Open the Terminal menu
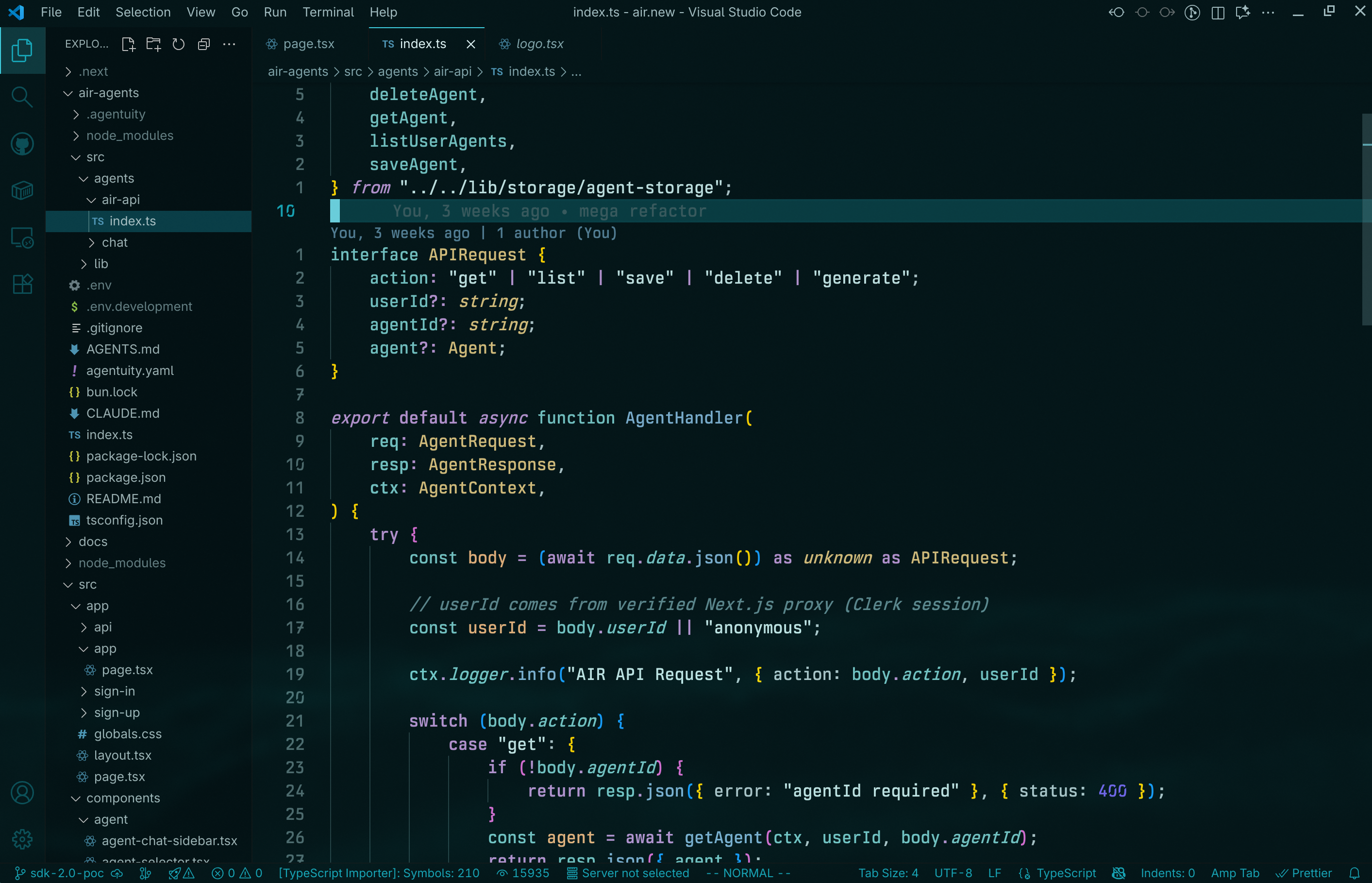The width and height of the screenshot is (1372, 883). pos(328,12)
